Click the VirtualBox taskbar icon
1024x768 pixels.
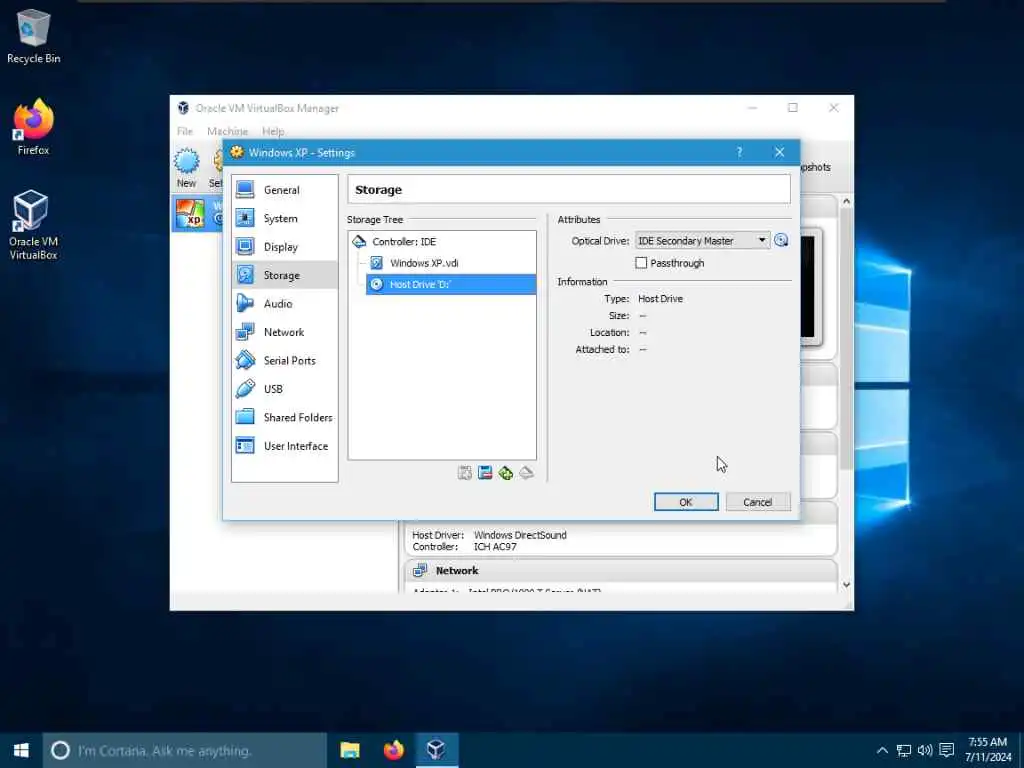436,750
